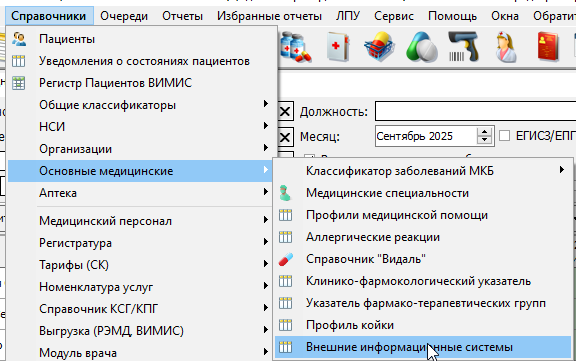Viewport: 576px width, 361px height.
Task: Expand Классификатор заболеваний МКБ submenu
Action: click(x=423, y=171)
